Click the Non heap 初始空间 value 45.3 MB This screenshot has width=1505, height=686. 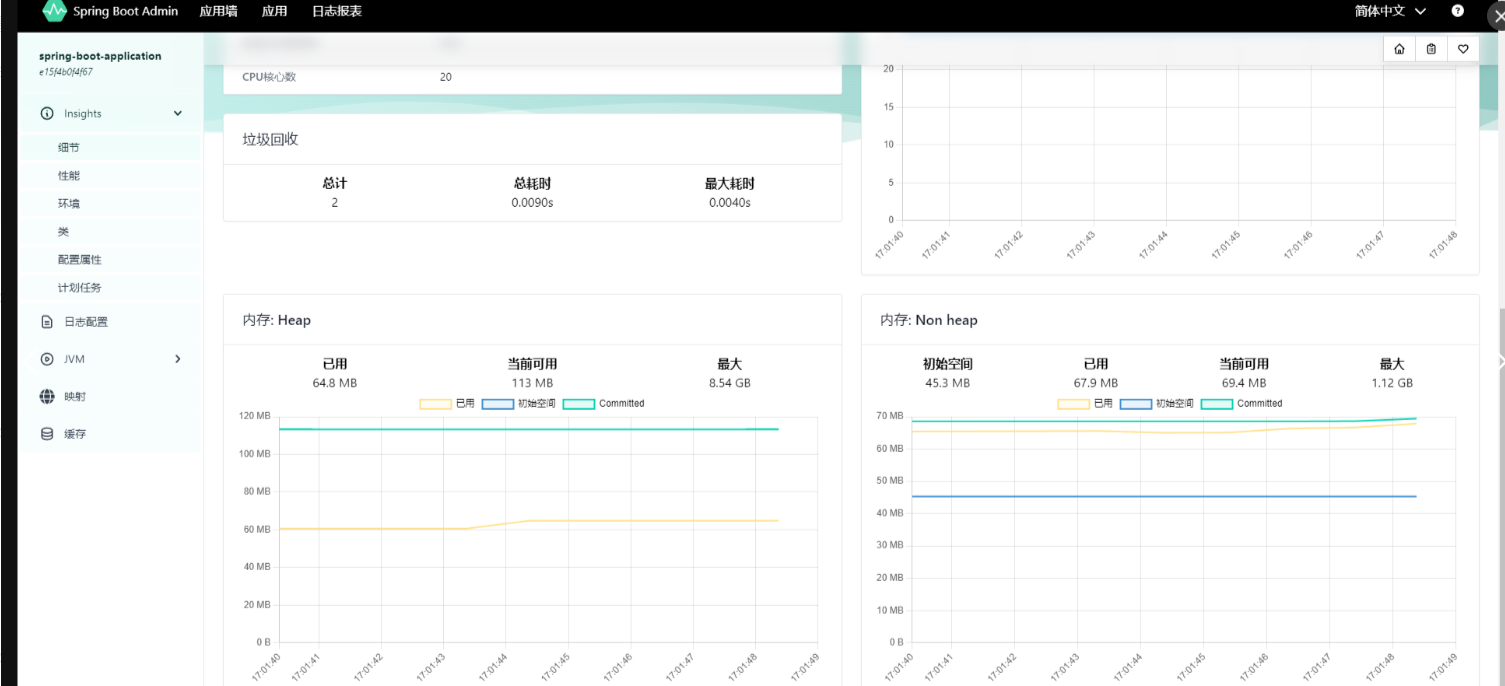point(948,383)
